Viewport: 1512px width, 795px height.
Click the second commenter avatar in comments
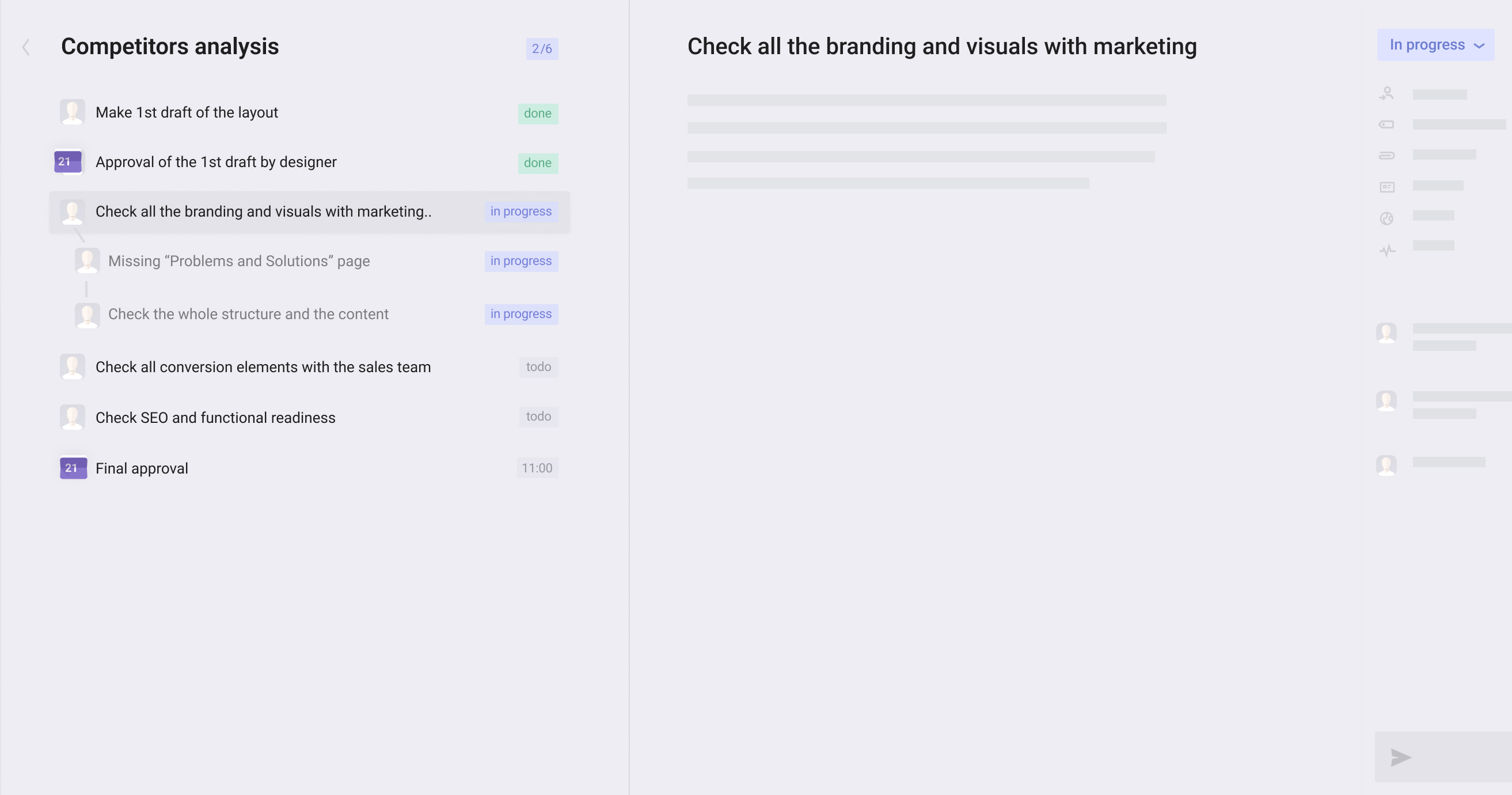[x=1386, y=401]
